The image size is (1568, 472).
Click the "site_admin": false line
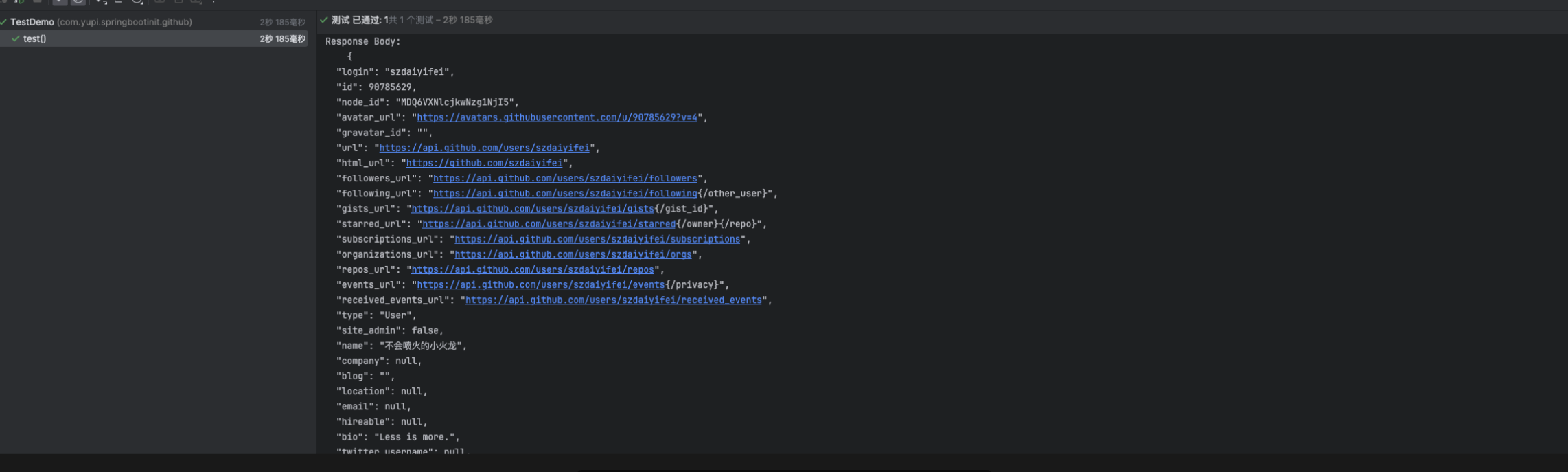pos(389,330)
